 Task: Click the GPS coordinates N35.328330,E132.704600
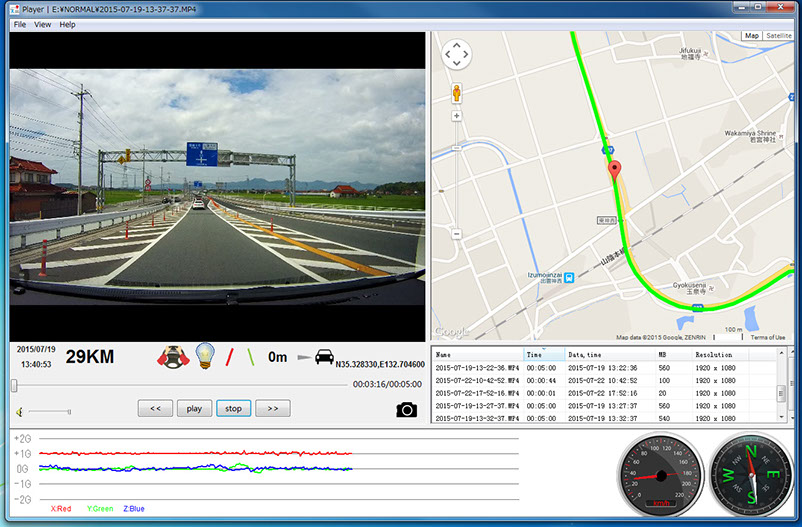coord(380,364)
